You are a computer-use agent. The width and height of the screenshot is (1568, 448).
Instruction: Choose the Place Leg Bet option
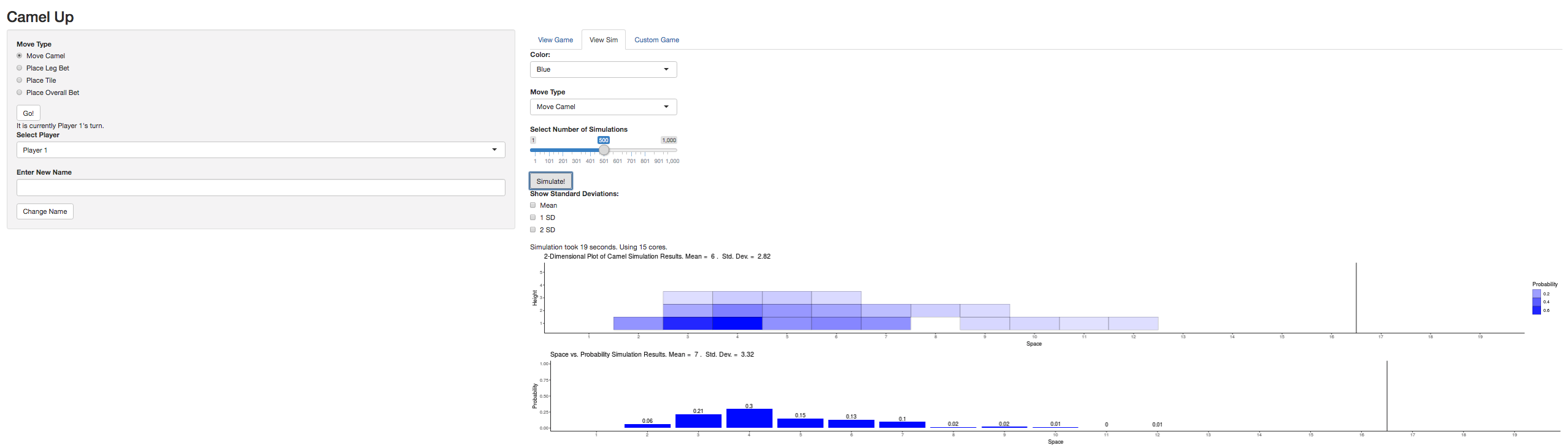pyautogui.click(x=20, y=68)
